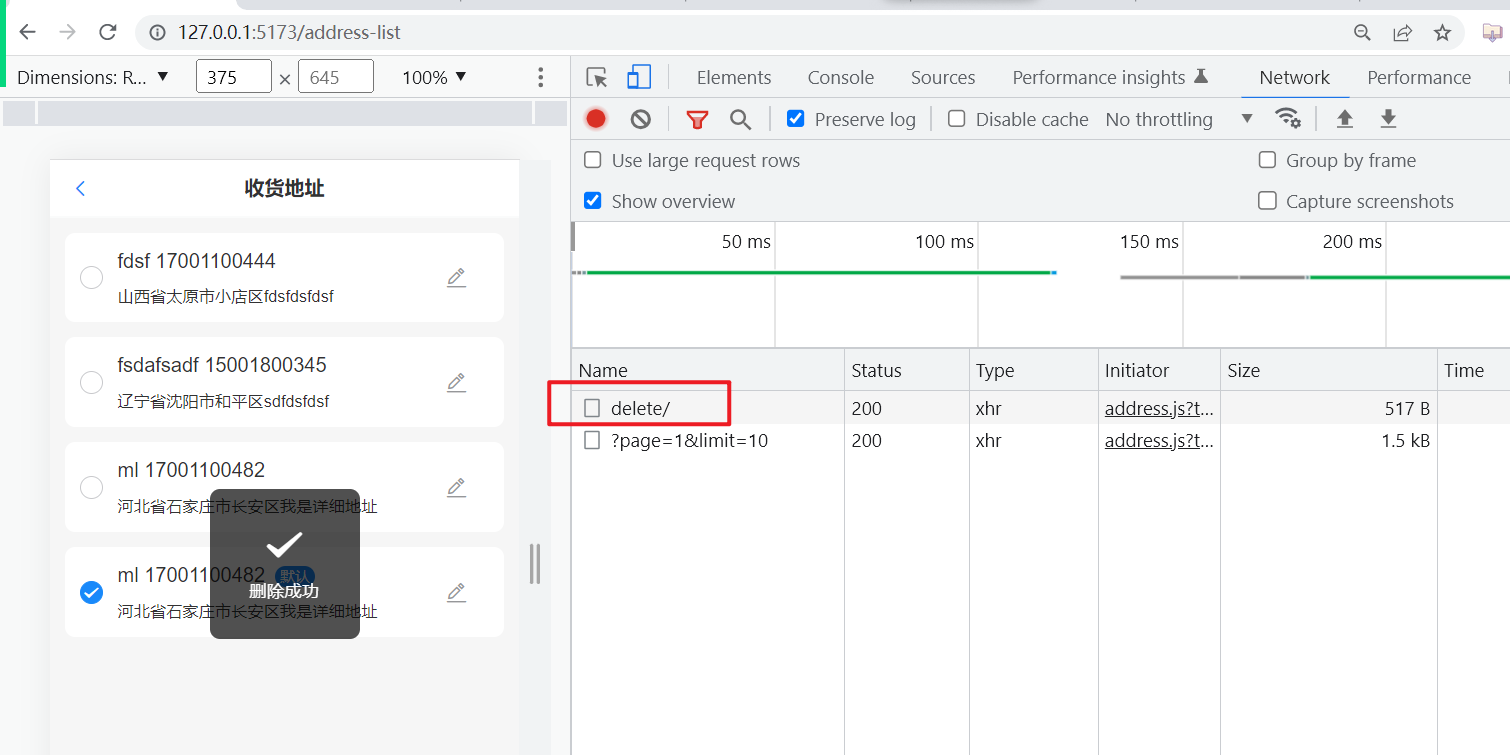Select the fdsf address radio button
This screenshot has height=755, width=1510.
[x=91, y=278]
